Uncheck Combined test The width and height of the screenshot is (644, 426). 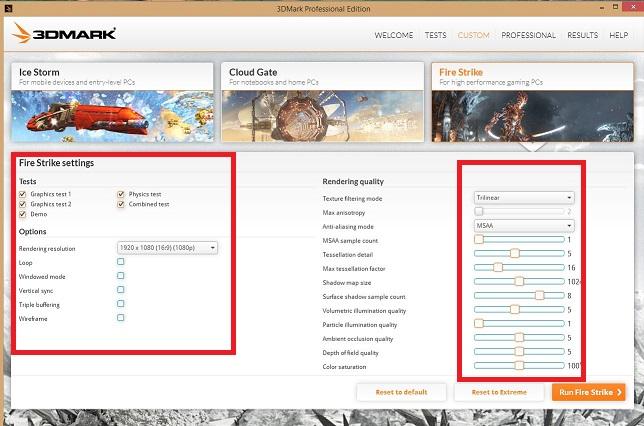[121, 204]
